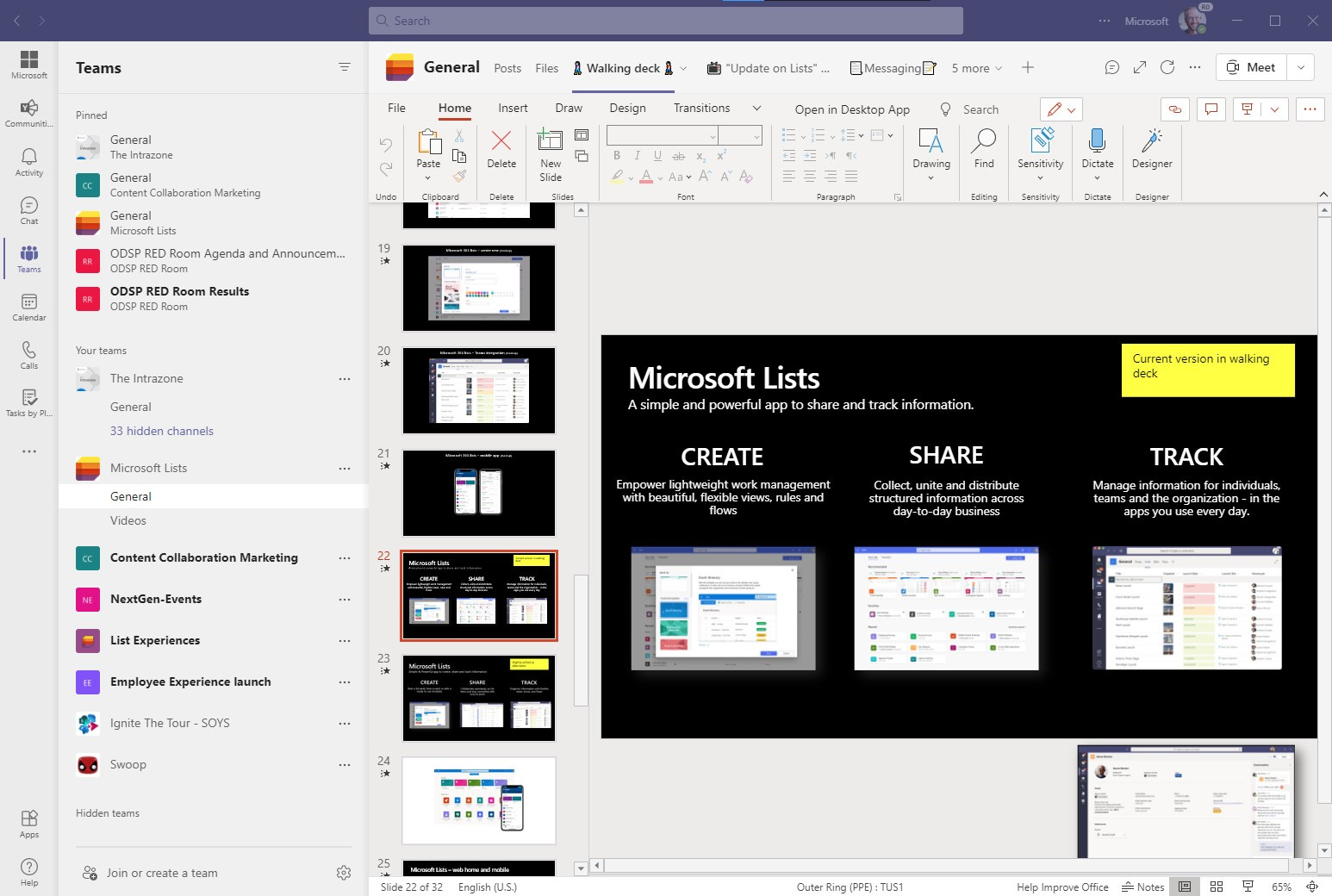Viewport: 1332px width, 896px height.
Task: Toggle Subscript formatting
Action: (700, 156)
